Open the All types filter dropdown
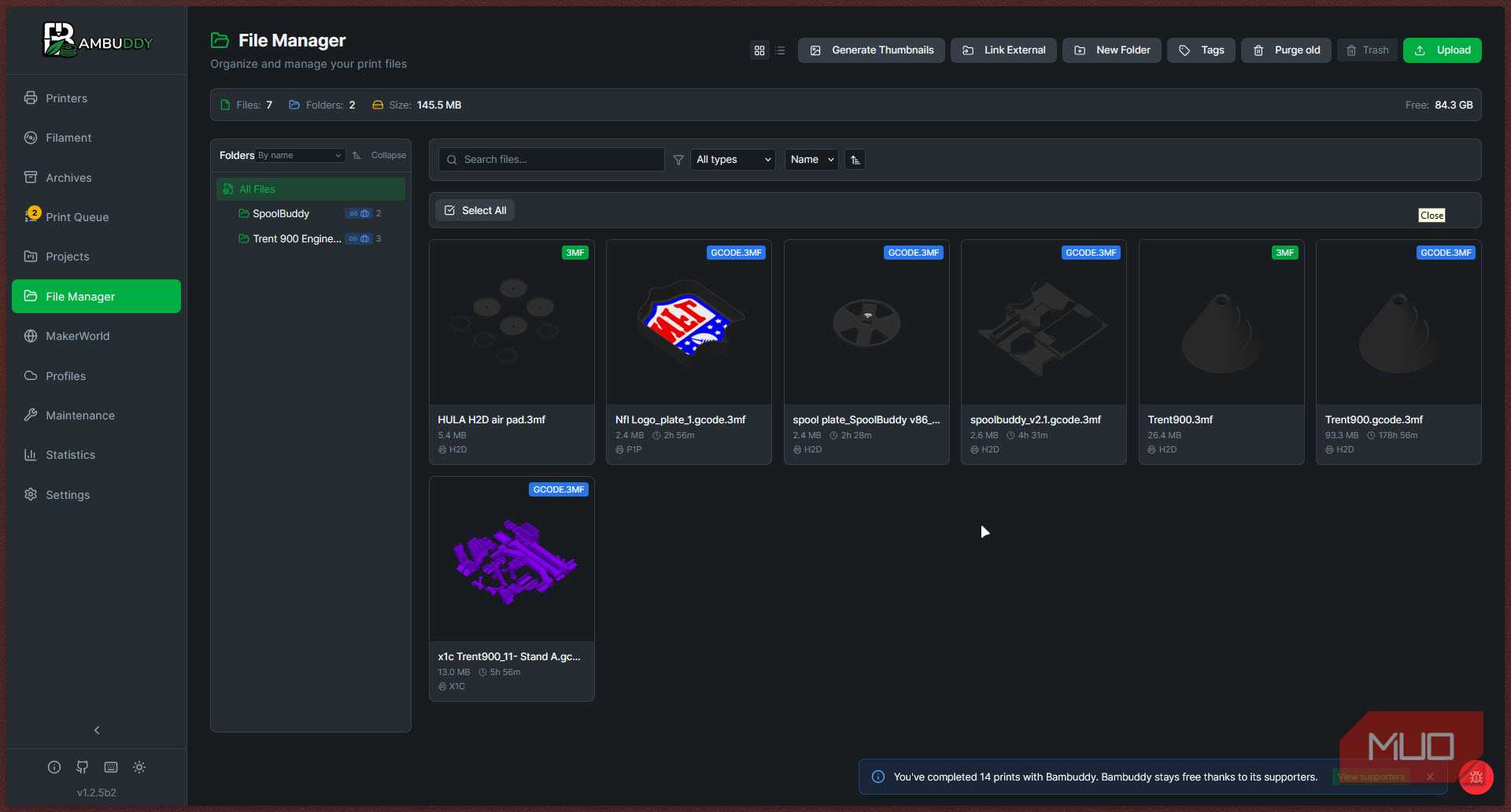 point(733,160)
